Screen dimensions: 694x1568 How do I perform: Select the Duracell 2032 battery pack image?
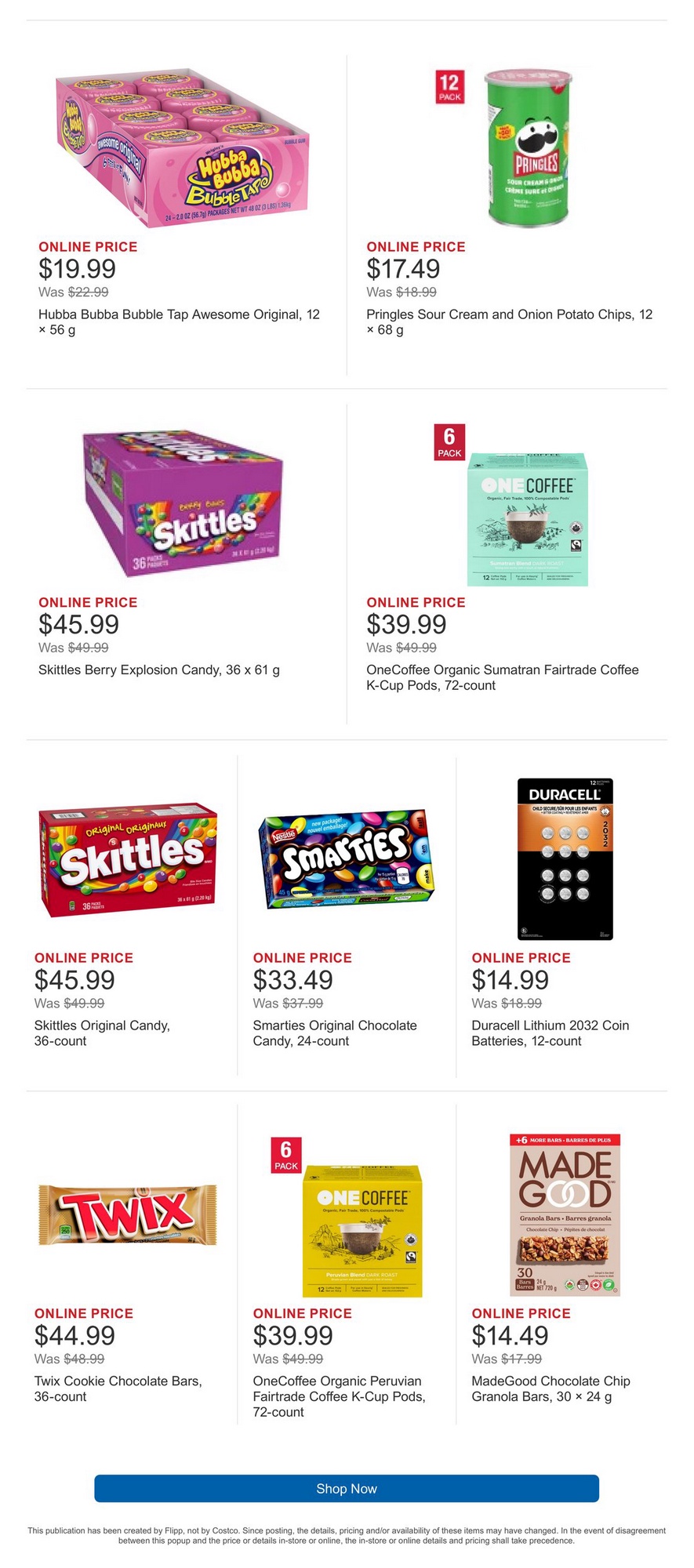[x=565, y=859]
